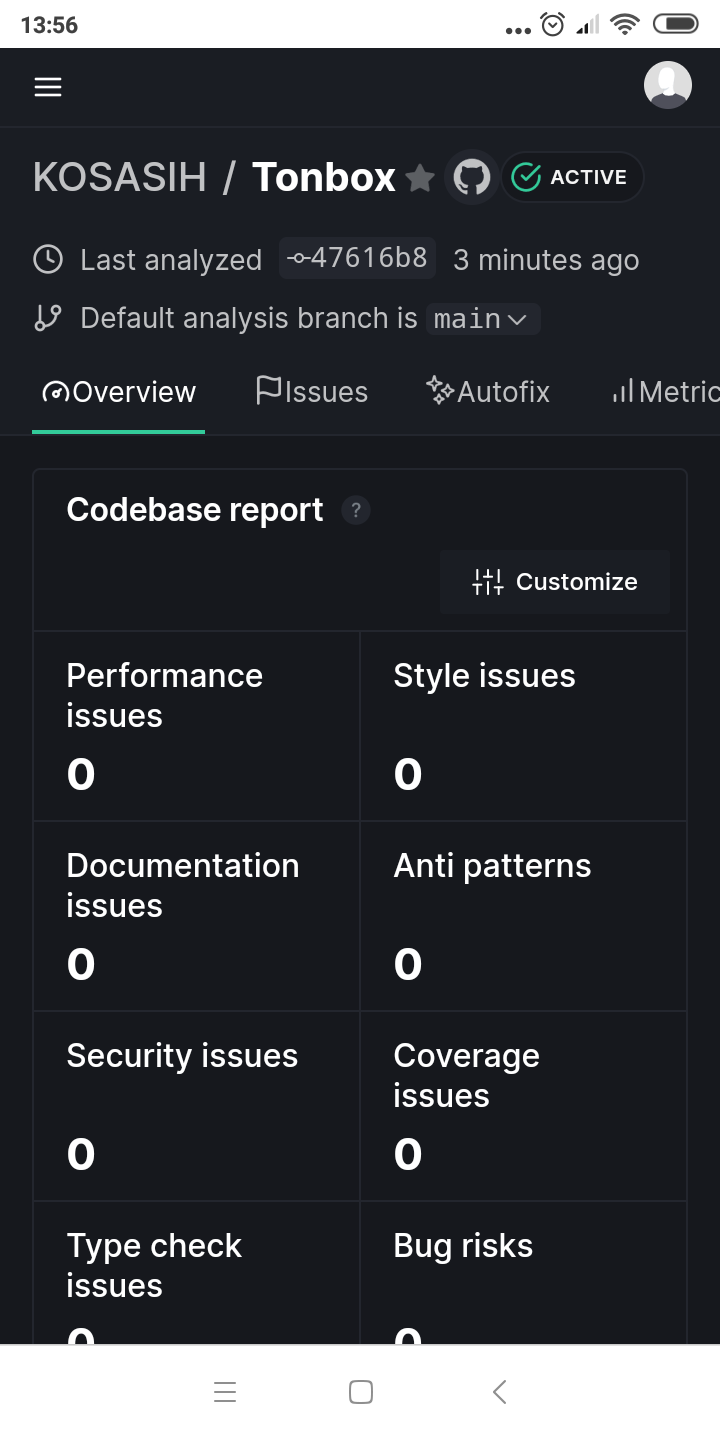Click the Codebase report heading
This screenshot has width=720, height=1440.
[x=195, y=510]
